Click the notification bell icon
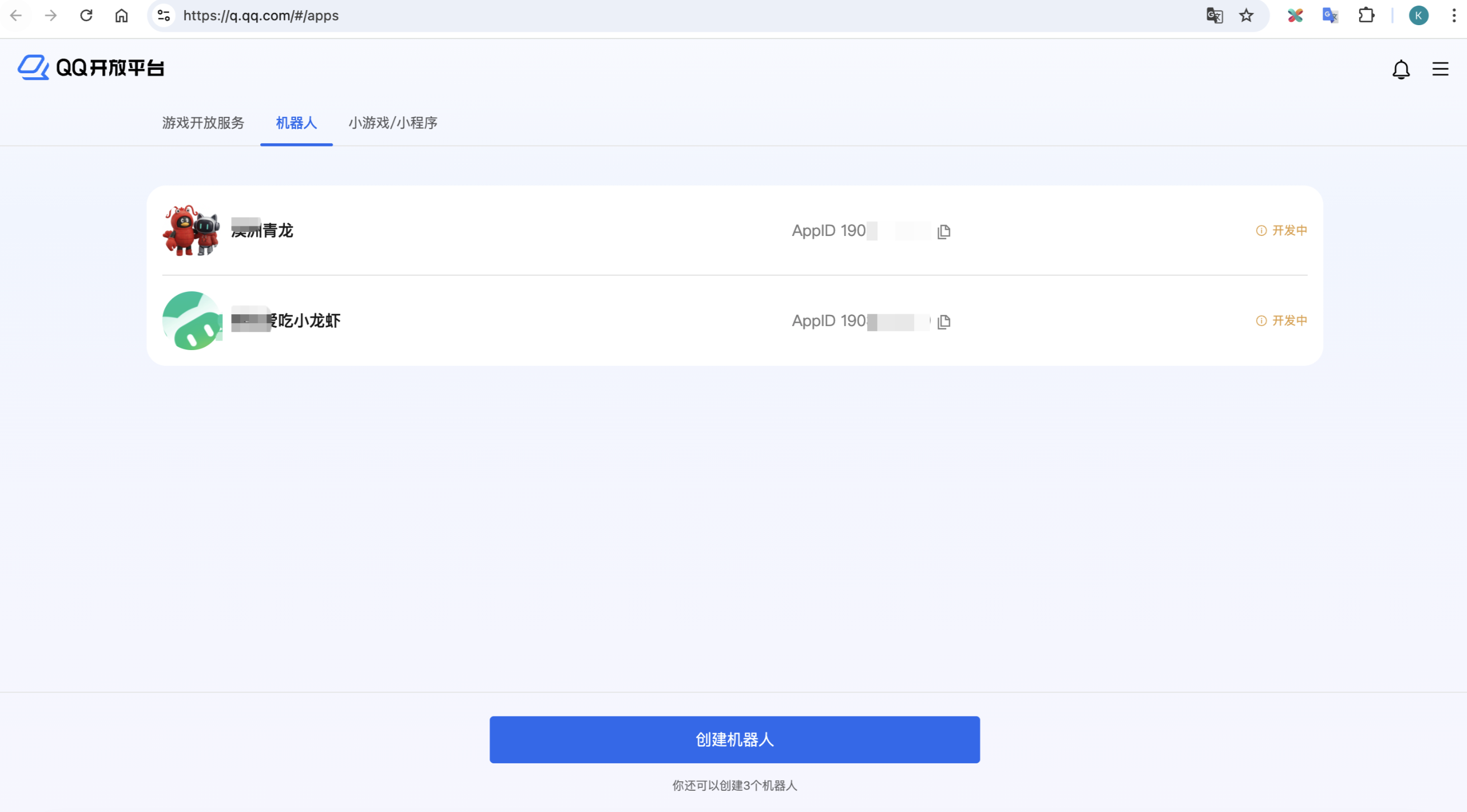The image size is (1467, 812). (x=1400, y=69)
